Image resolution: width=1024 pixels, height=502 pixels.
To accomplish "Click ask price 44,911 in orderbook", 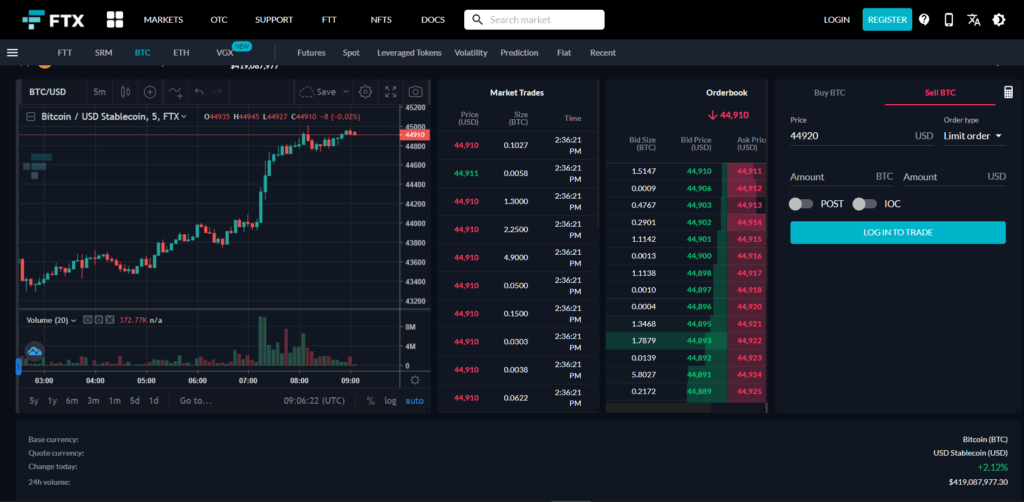I will 749,171.
